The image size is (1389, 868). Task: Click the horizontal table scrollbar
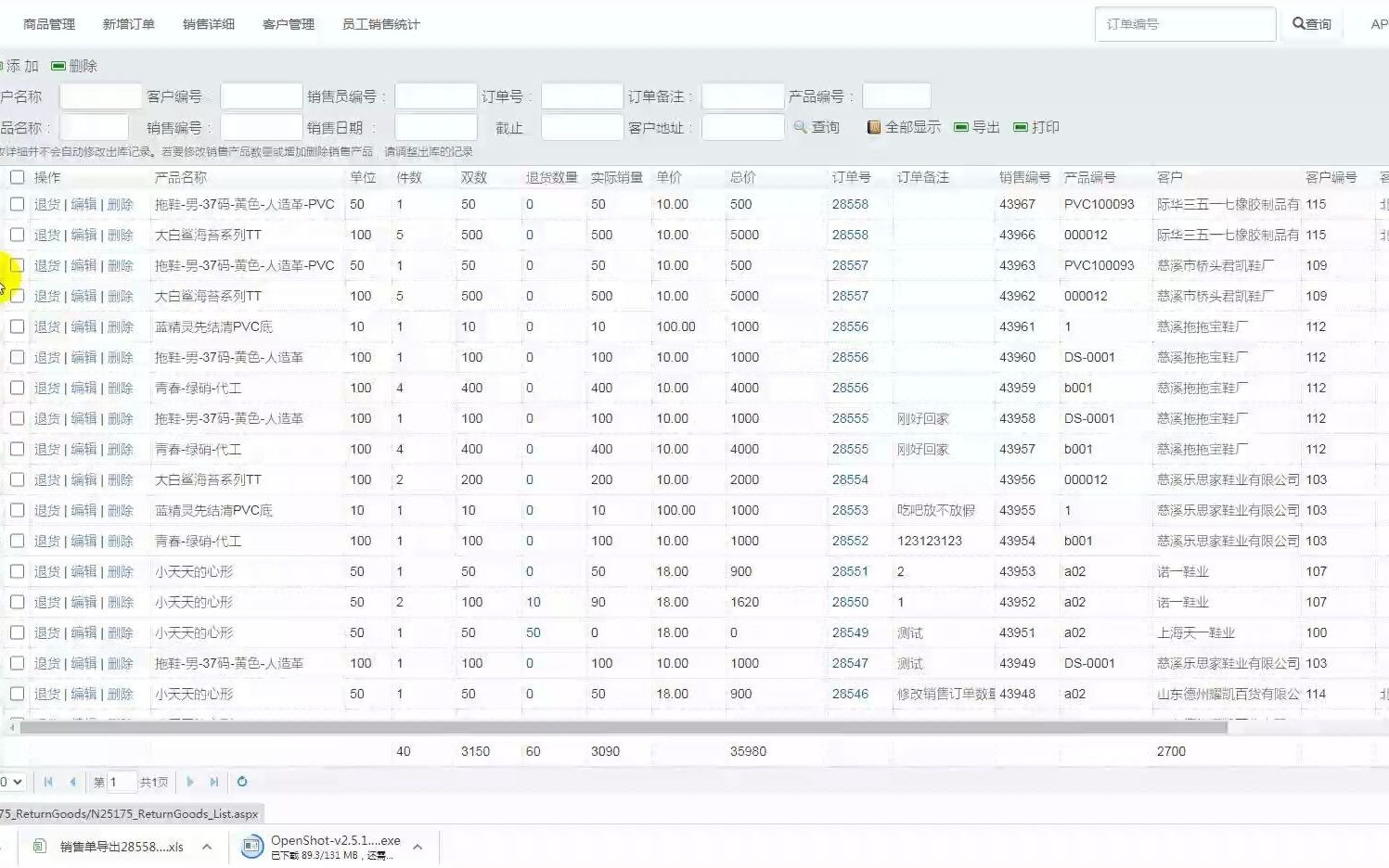pyautogui.click(x=624, y=728)
